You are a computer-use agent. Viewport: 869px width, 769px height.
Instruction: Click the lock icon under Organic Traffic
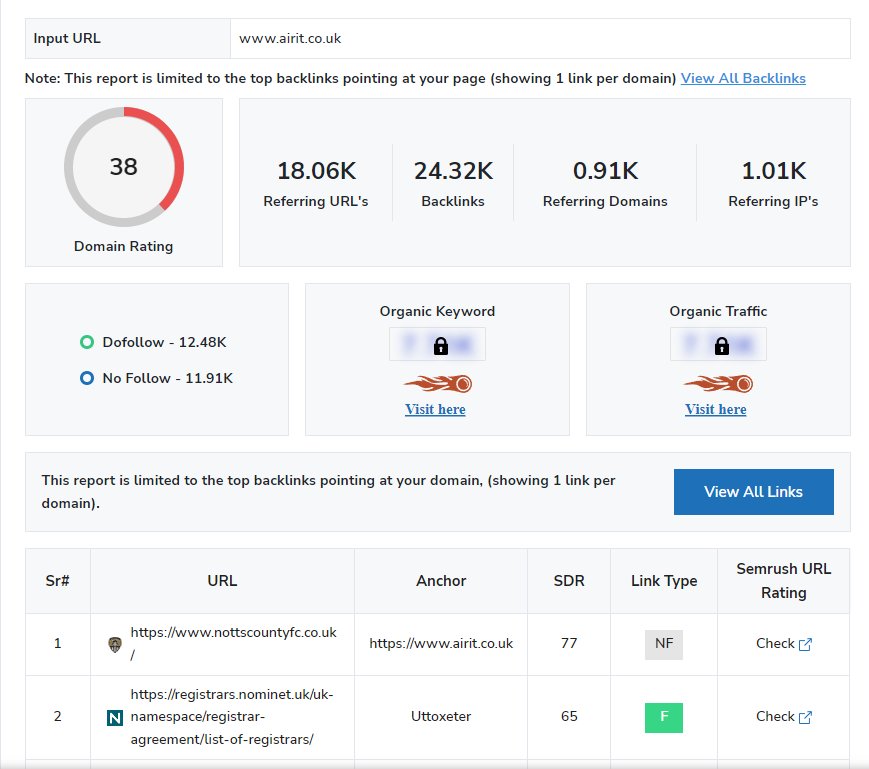[x=721, y=346]
